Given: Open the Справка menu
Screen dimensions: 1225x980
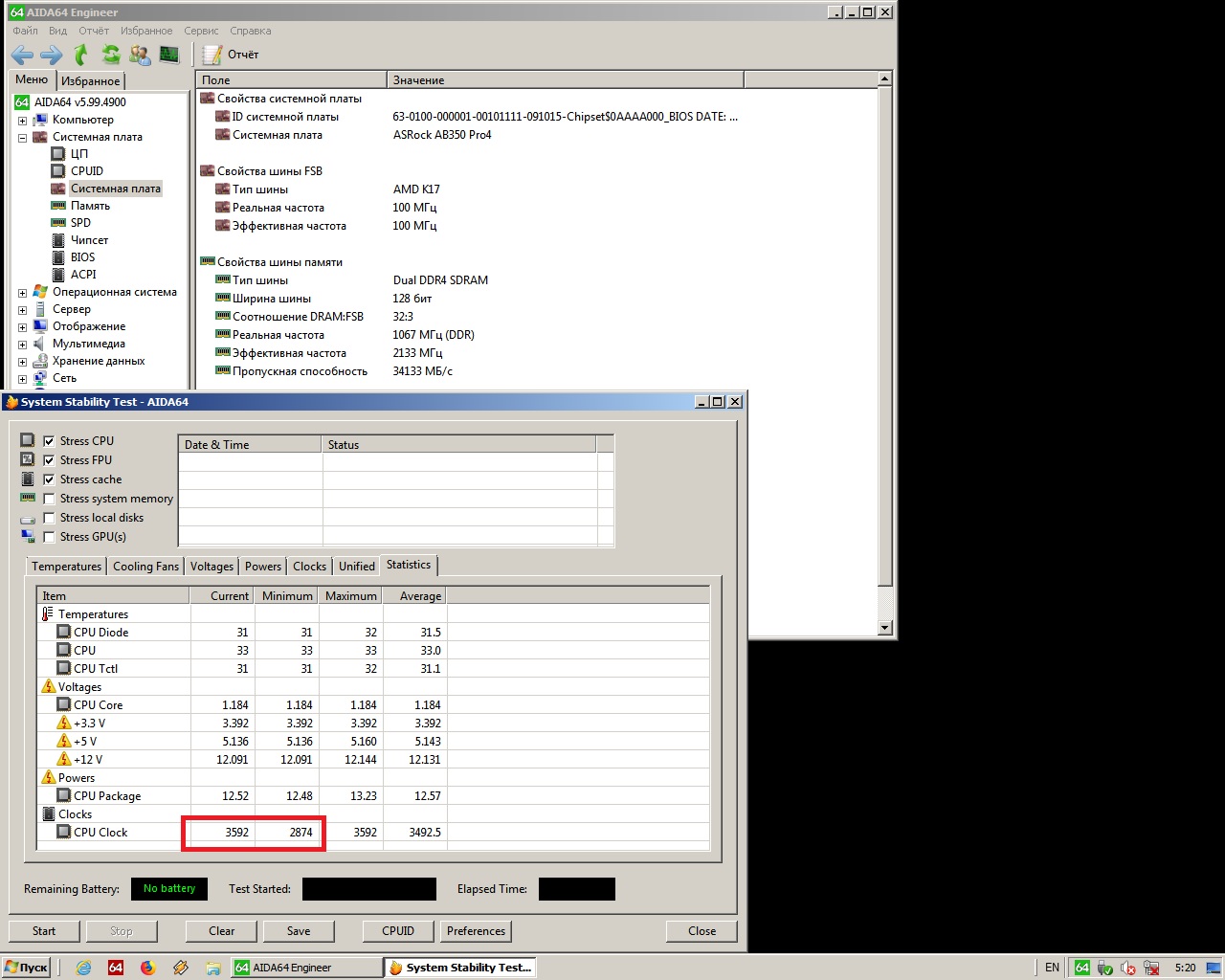Looking at the screenshot, I should click(x=251, y=31).
